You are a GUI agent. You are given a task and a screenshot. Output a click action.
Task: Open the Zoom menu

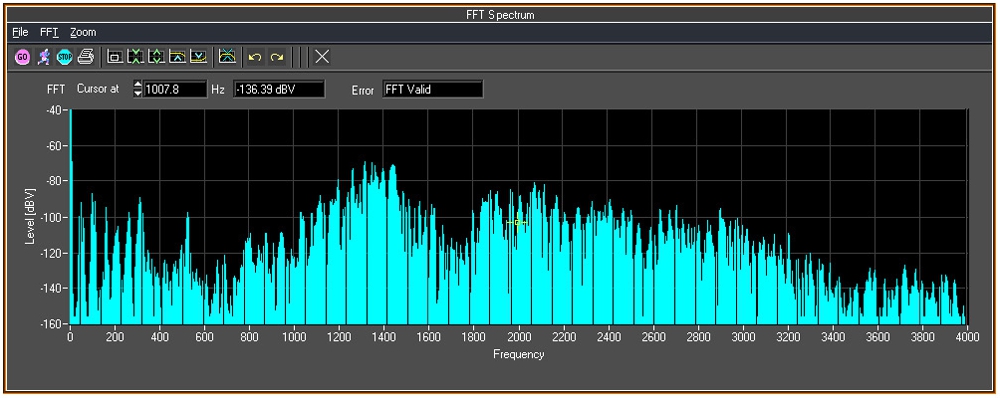click(84, 32)
